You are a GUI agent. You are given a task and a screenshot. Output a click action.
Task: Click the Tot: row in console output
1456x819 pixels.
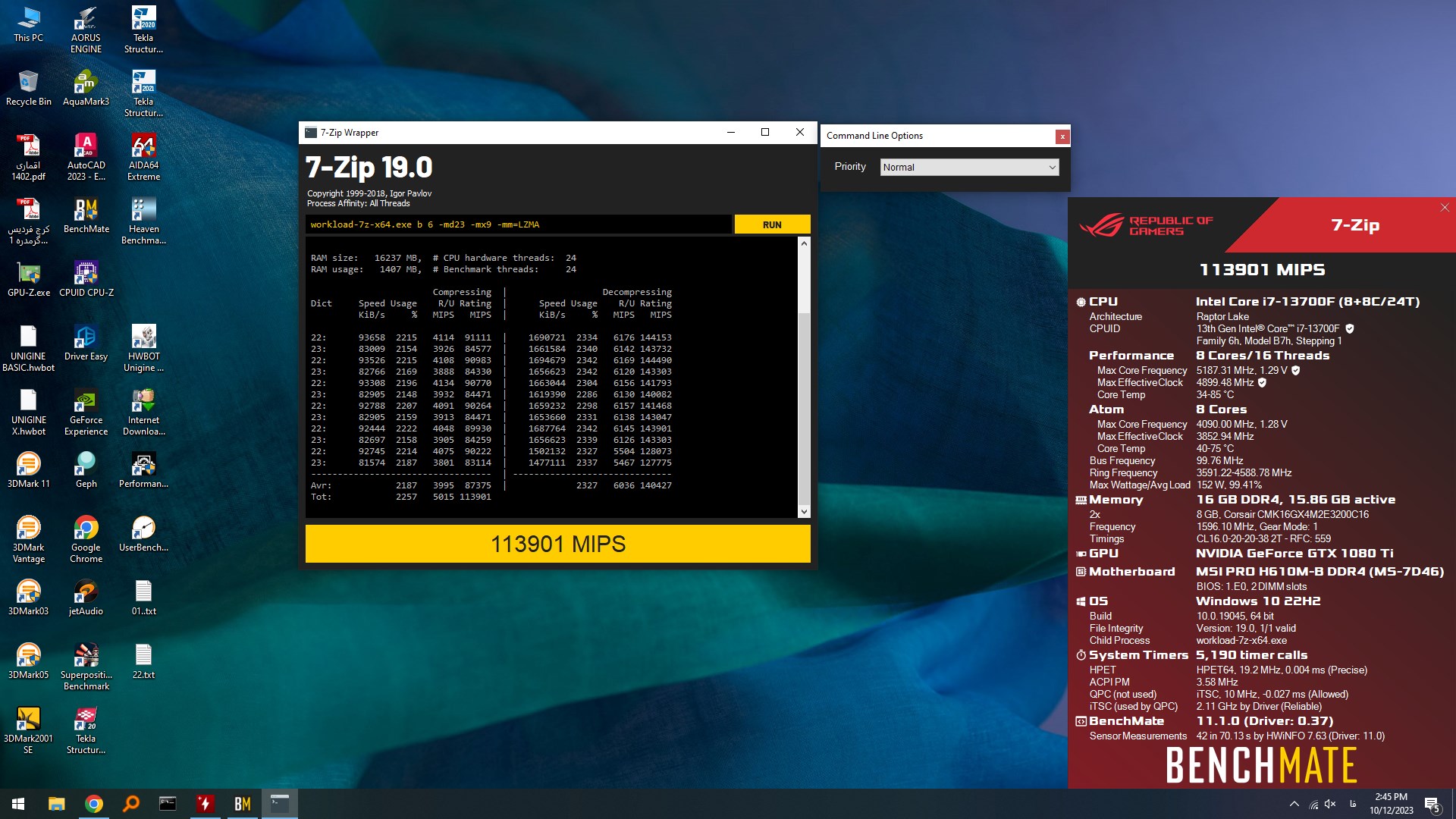click(400, 497)
